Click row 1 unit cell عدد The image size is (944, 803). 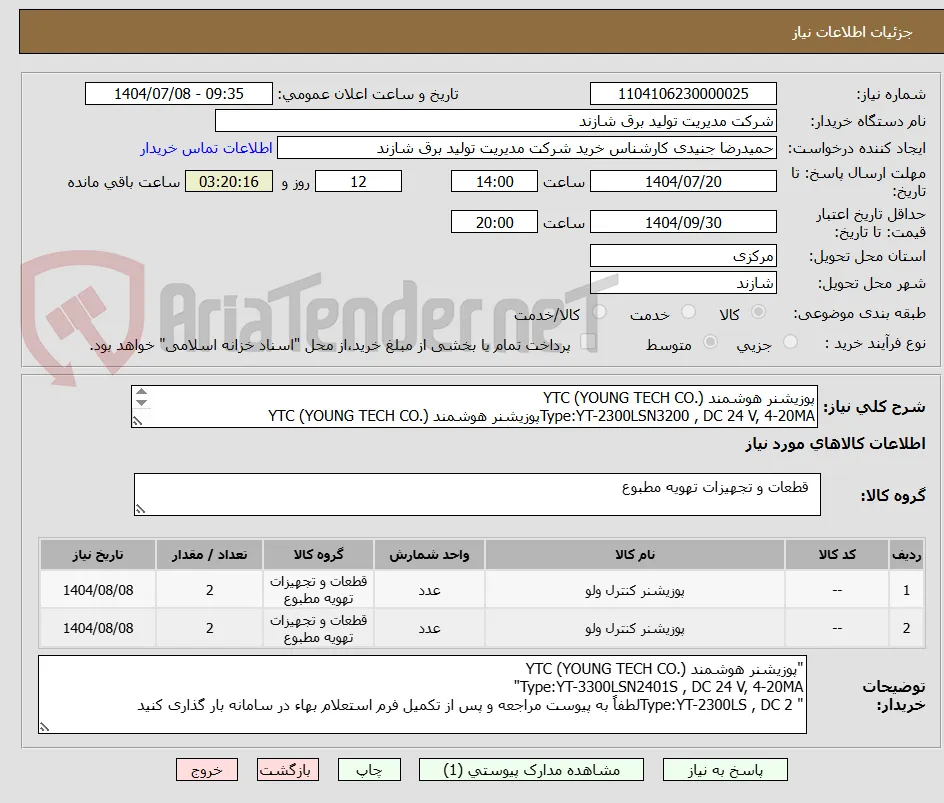coord(429,591)
